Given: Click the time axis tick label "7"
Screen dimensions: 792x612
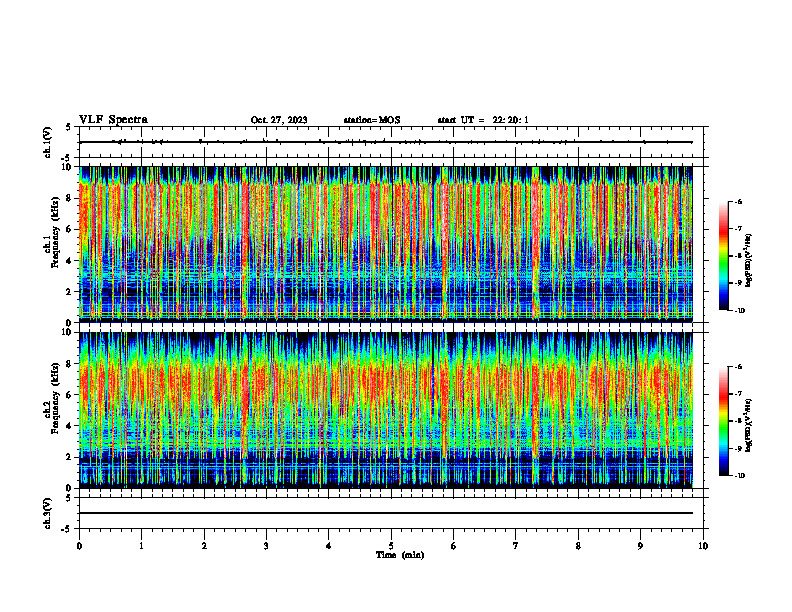Looking at the screenshot, I should click(516, 546).
